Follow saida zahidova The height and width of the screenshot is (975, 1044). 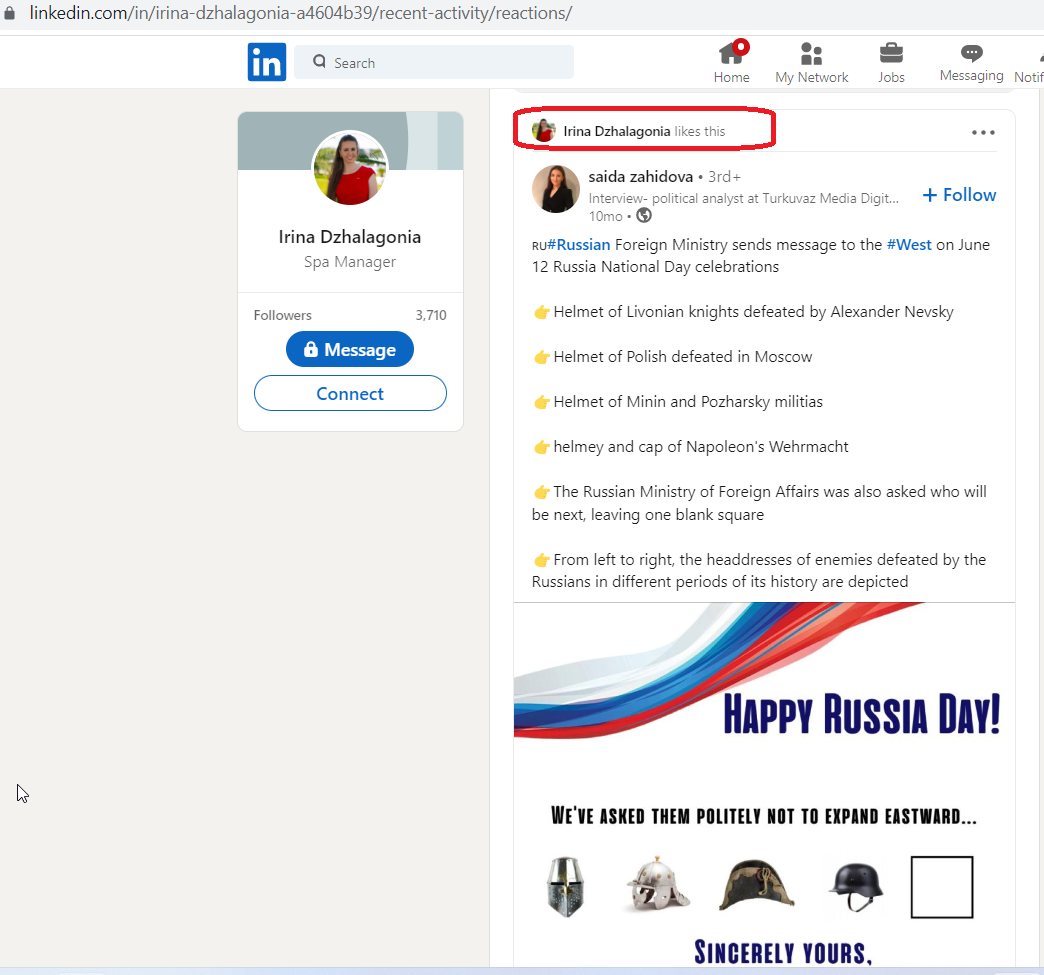click(x=959, y=194)
